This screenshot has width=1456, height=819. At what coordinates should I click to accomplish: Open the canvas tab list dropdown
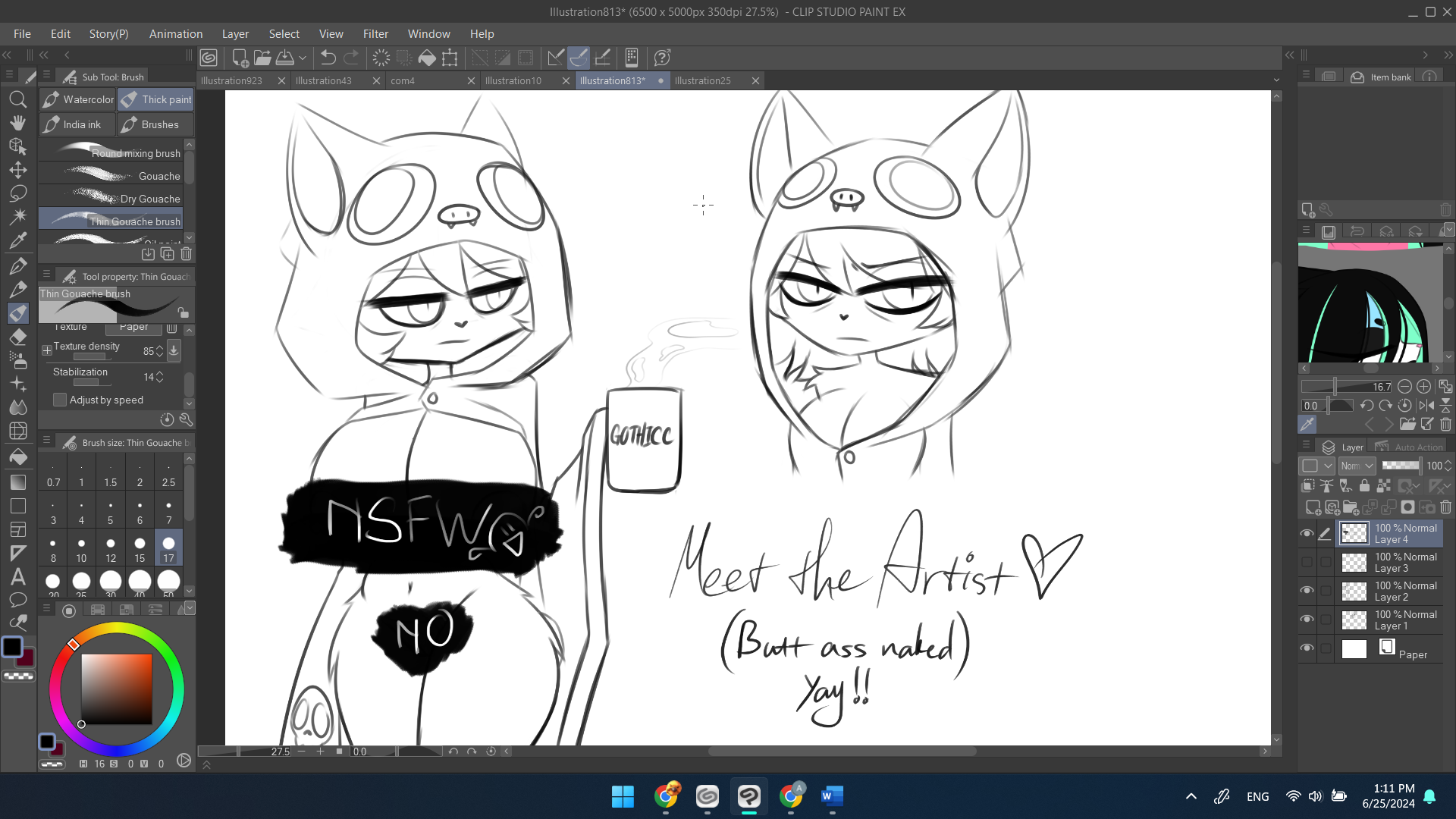pyautogui.click(x=1276, y=80)
